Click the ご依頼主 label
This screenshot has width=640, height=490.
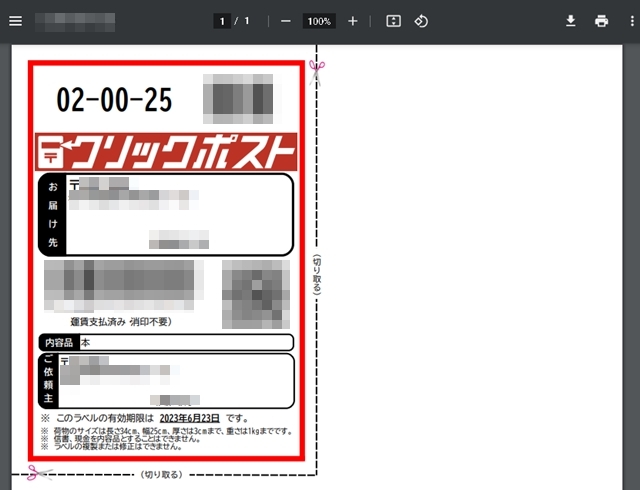pos(48,380)
